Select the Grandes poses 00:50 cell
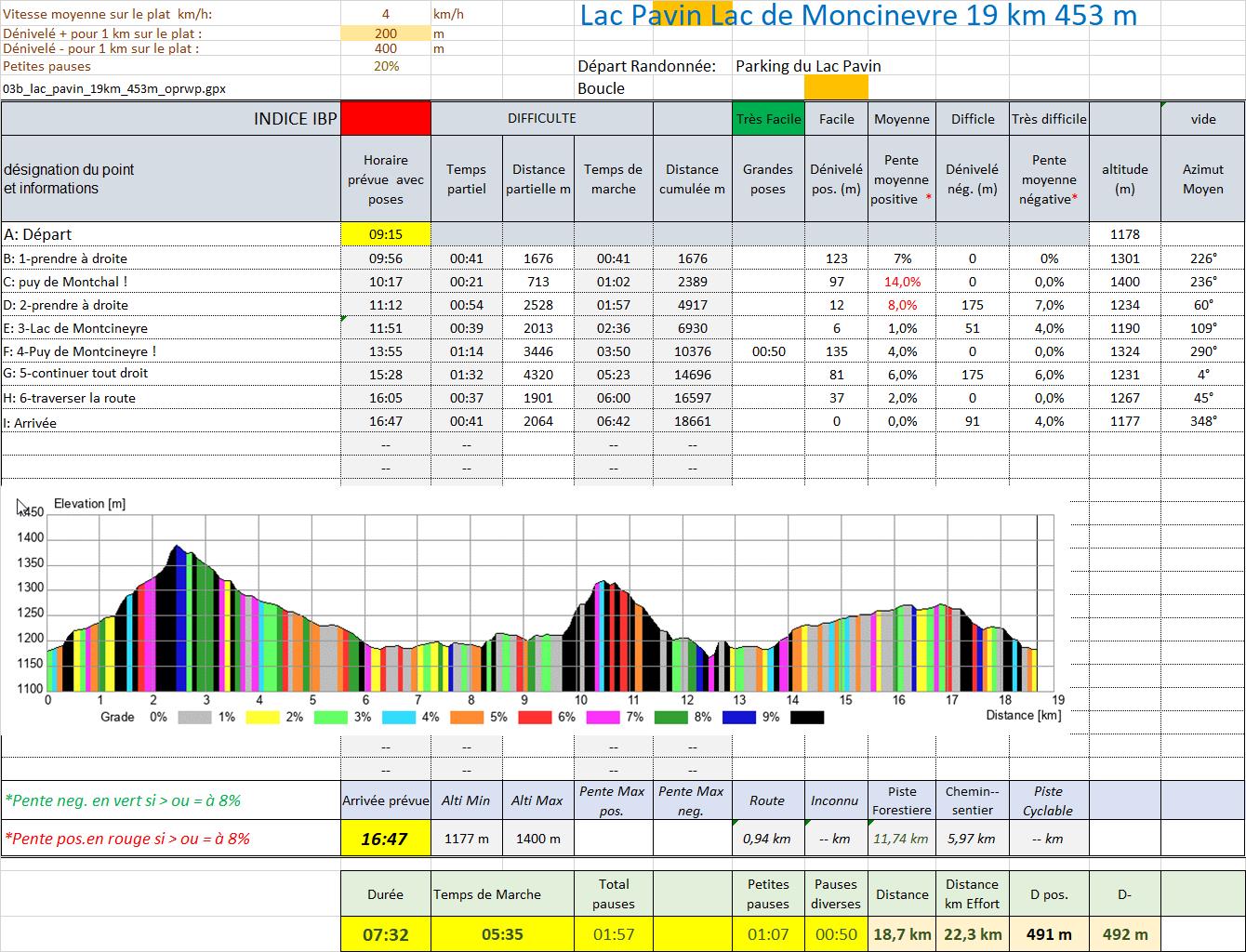Image resolution: width=1246 pixels, height=952 pixels. (x=768, y=351)
